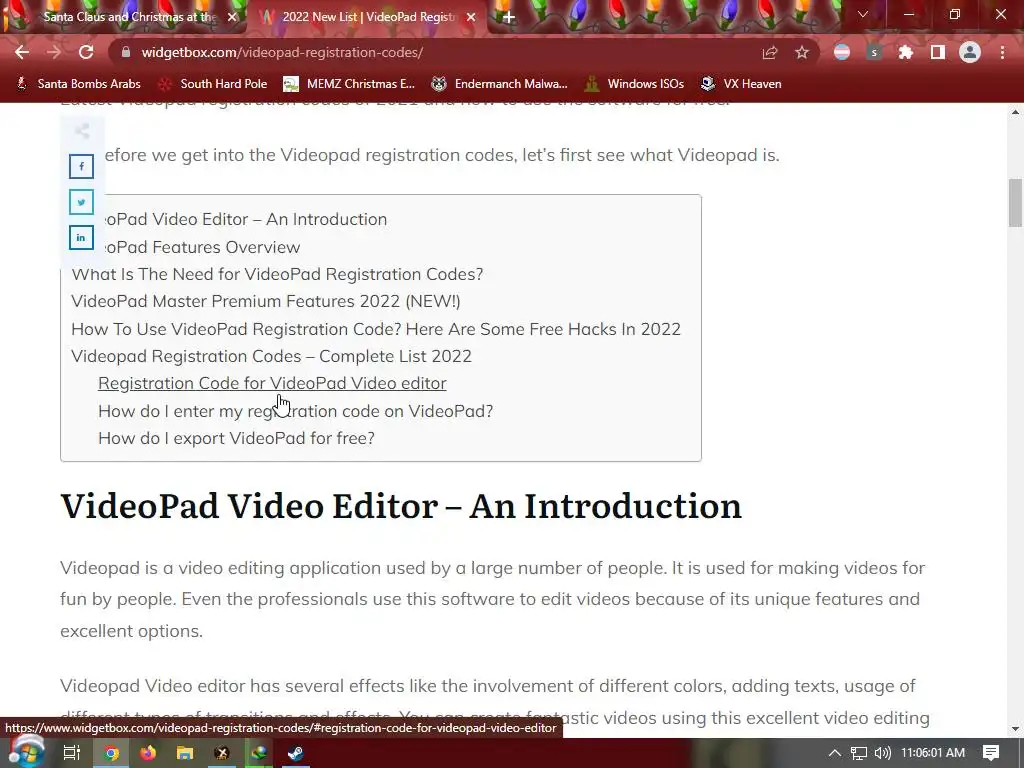
Task: Open Registration Code for VideoPad Video editor link
Action: 272,383
